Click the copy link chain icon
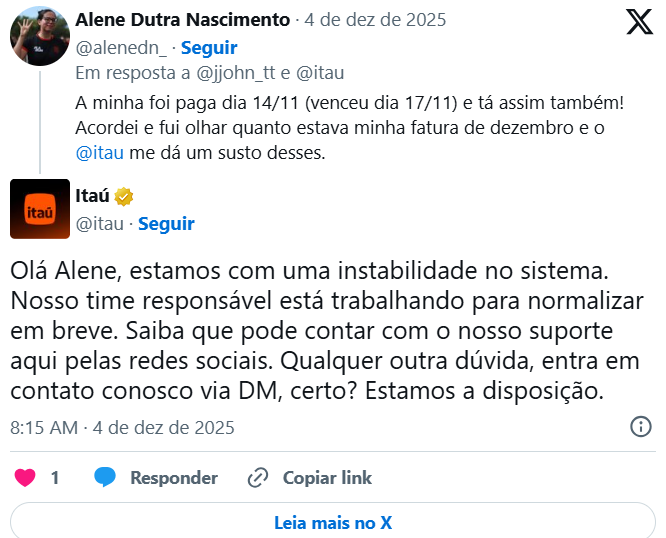 [x=258, y=477]
